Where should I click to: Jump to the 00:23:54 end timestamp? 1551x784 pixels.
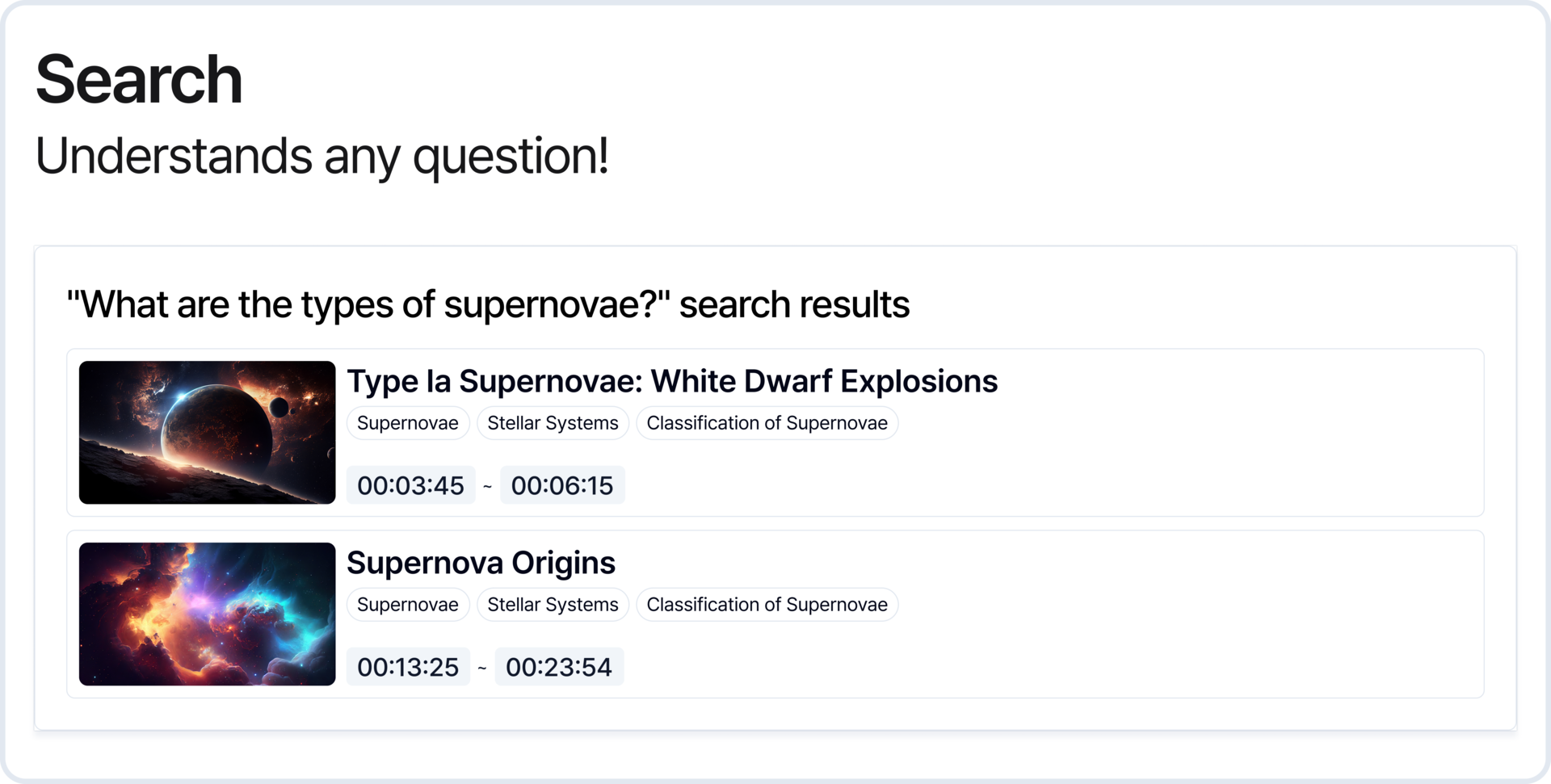[x=559, y=667]
